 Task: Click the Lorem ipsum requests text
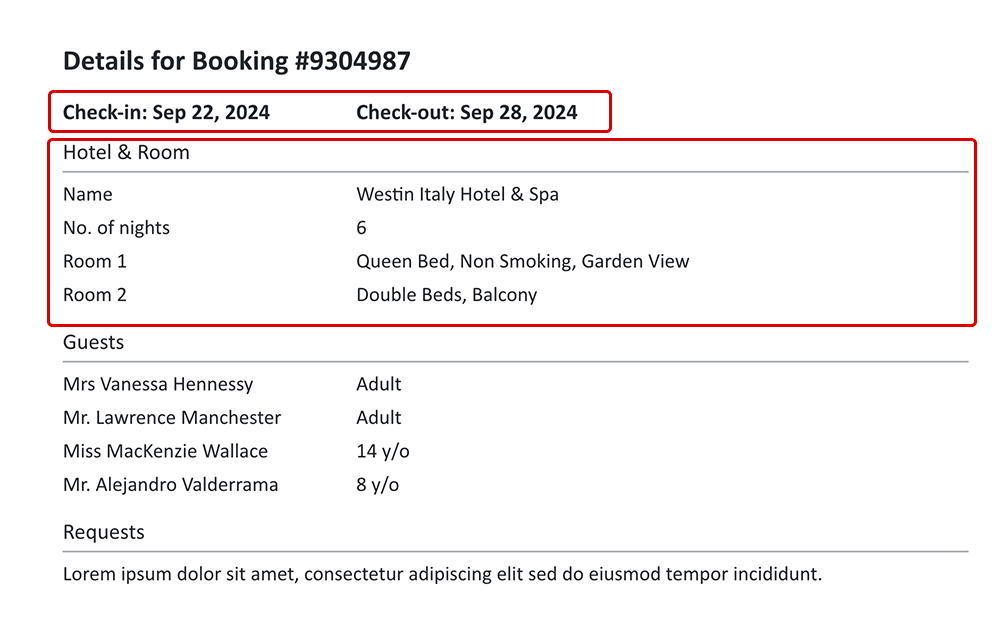[x=442, y=574]
